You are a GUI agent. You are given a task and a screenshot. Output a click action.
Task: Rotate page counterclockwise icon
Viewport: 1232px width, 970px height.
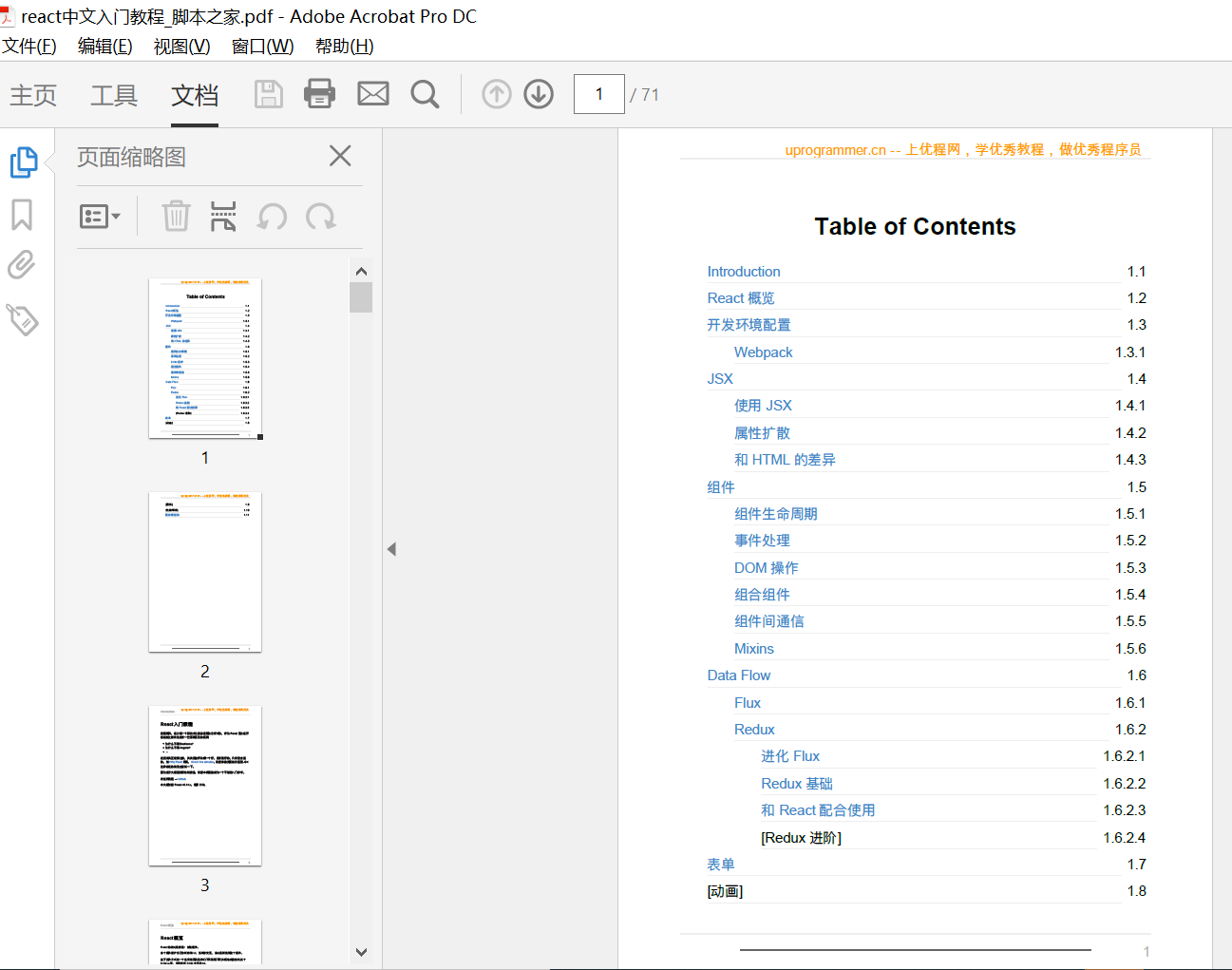(273, 217)
